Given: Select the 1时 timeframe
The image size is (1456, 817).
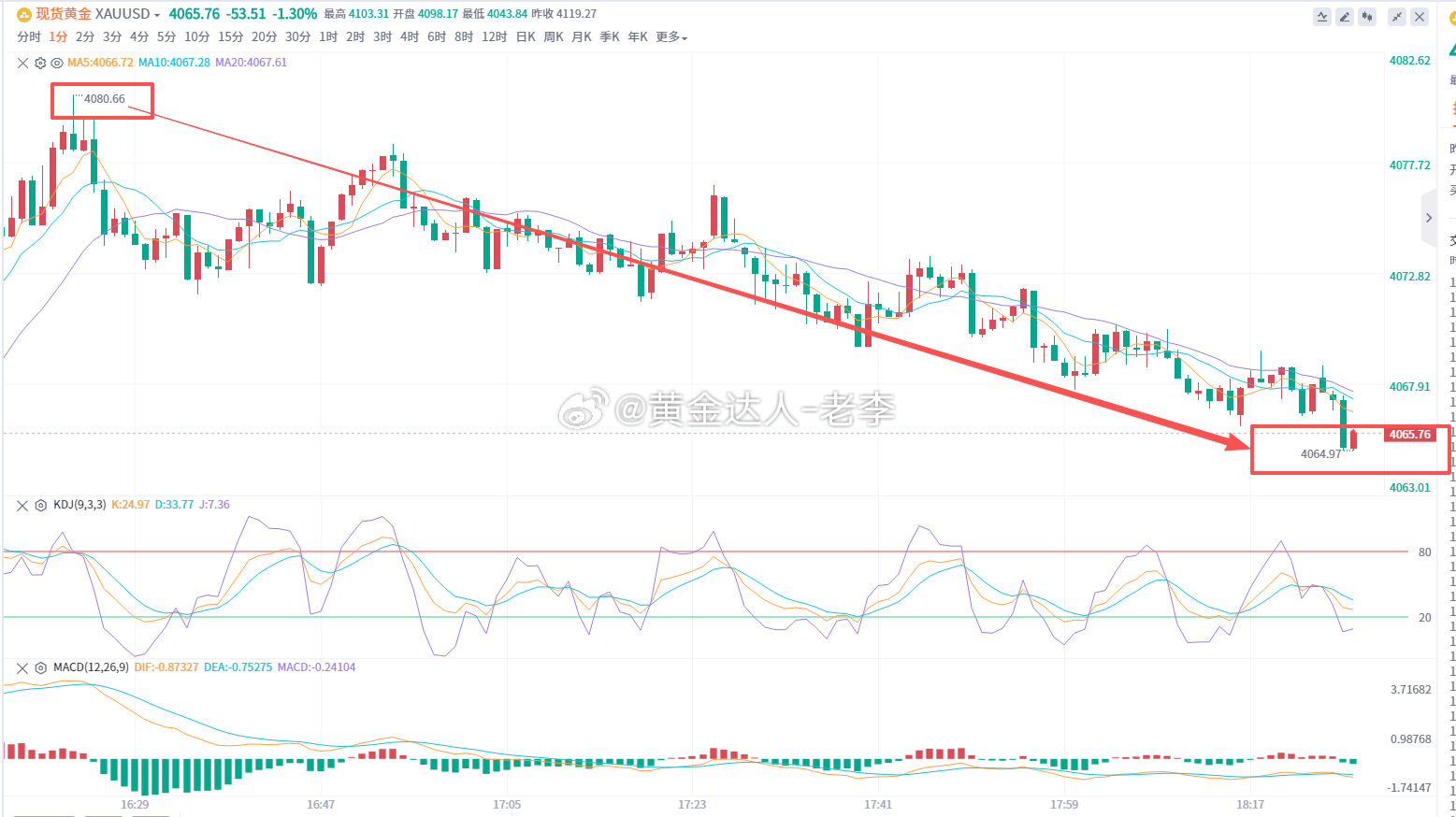Looking at the screenshot, I should [x=328, y=37].
